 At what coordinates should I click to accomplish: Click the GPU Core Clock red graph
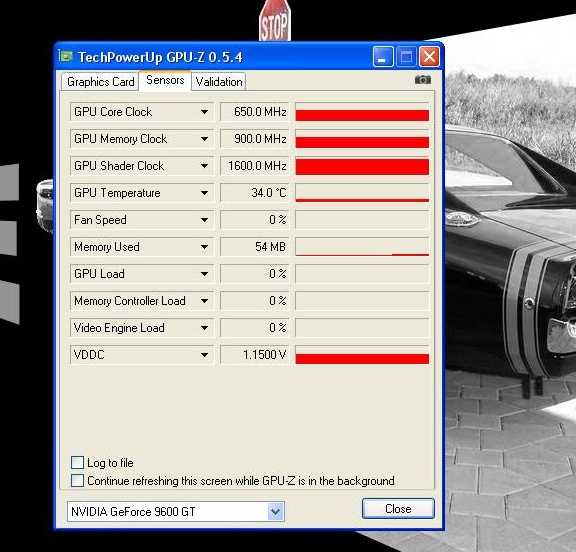point(362,112)
